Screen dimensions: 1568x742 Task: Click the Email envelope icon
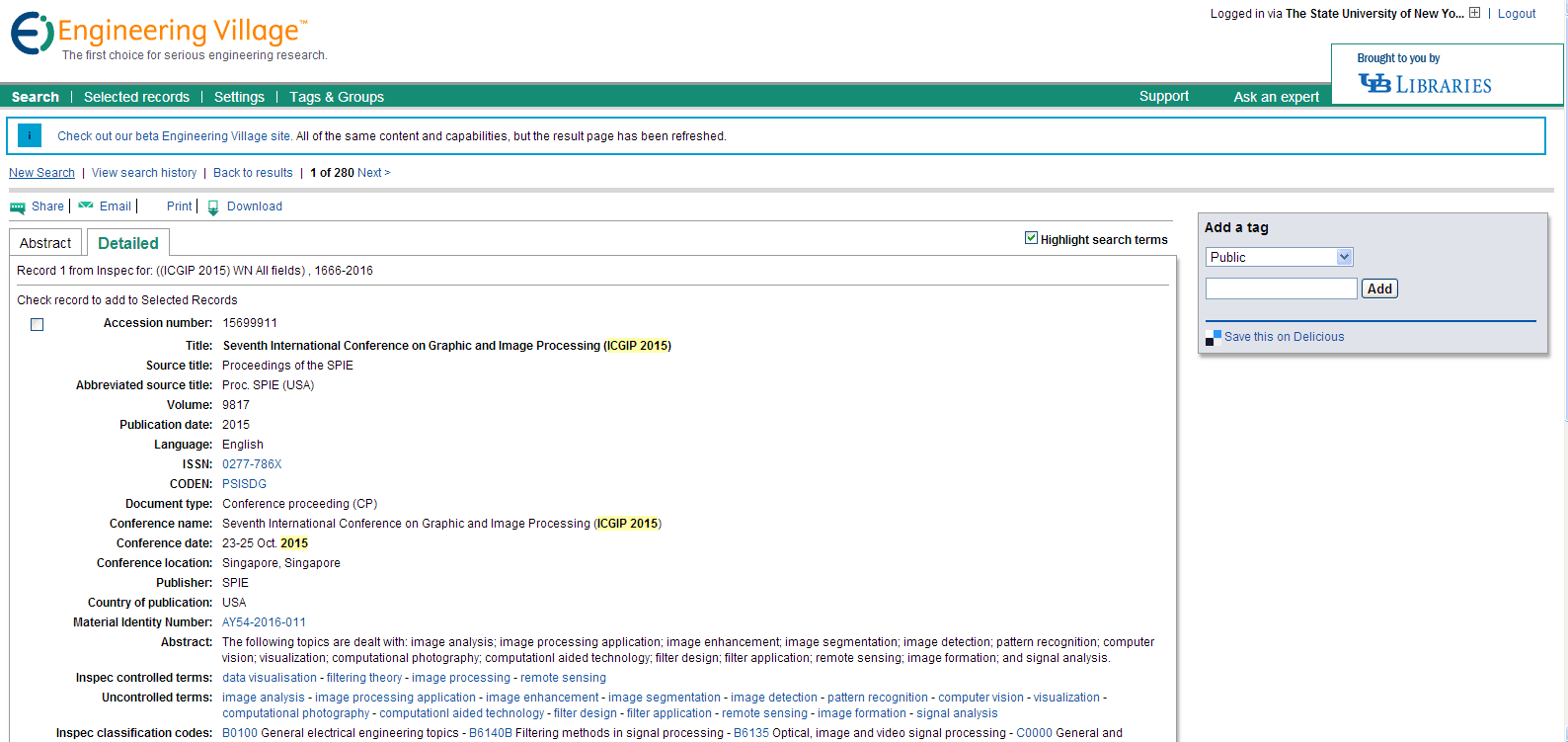click(86, 206)
